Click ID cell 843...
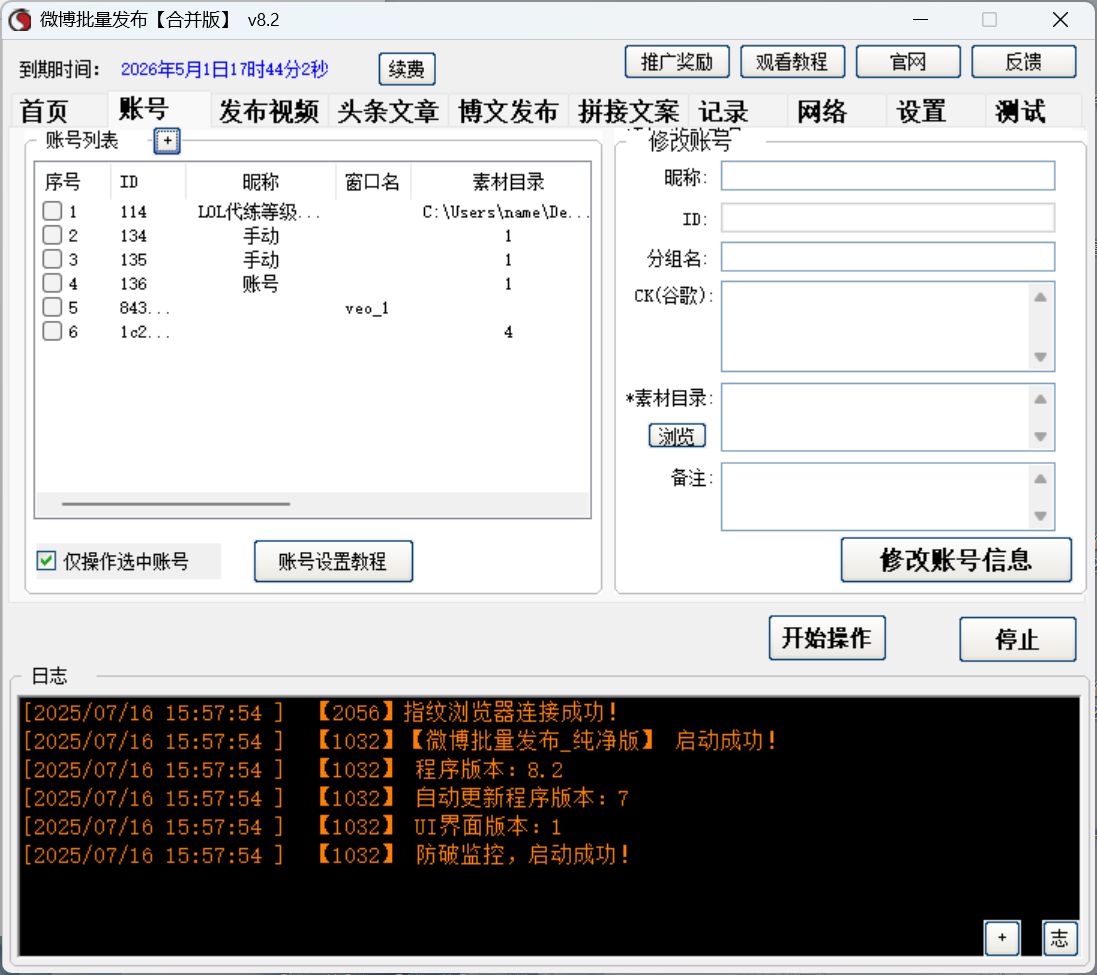The width and height of the screenshot is (1097, 975). (144, 308)
